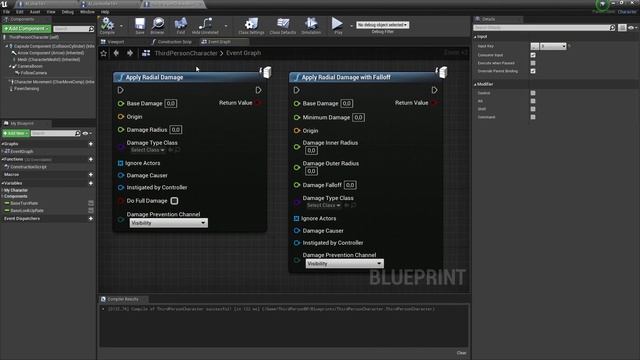Click the graph overview icon by the breadcrumb
Viewport: 640px width, 360px height.
146,53
